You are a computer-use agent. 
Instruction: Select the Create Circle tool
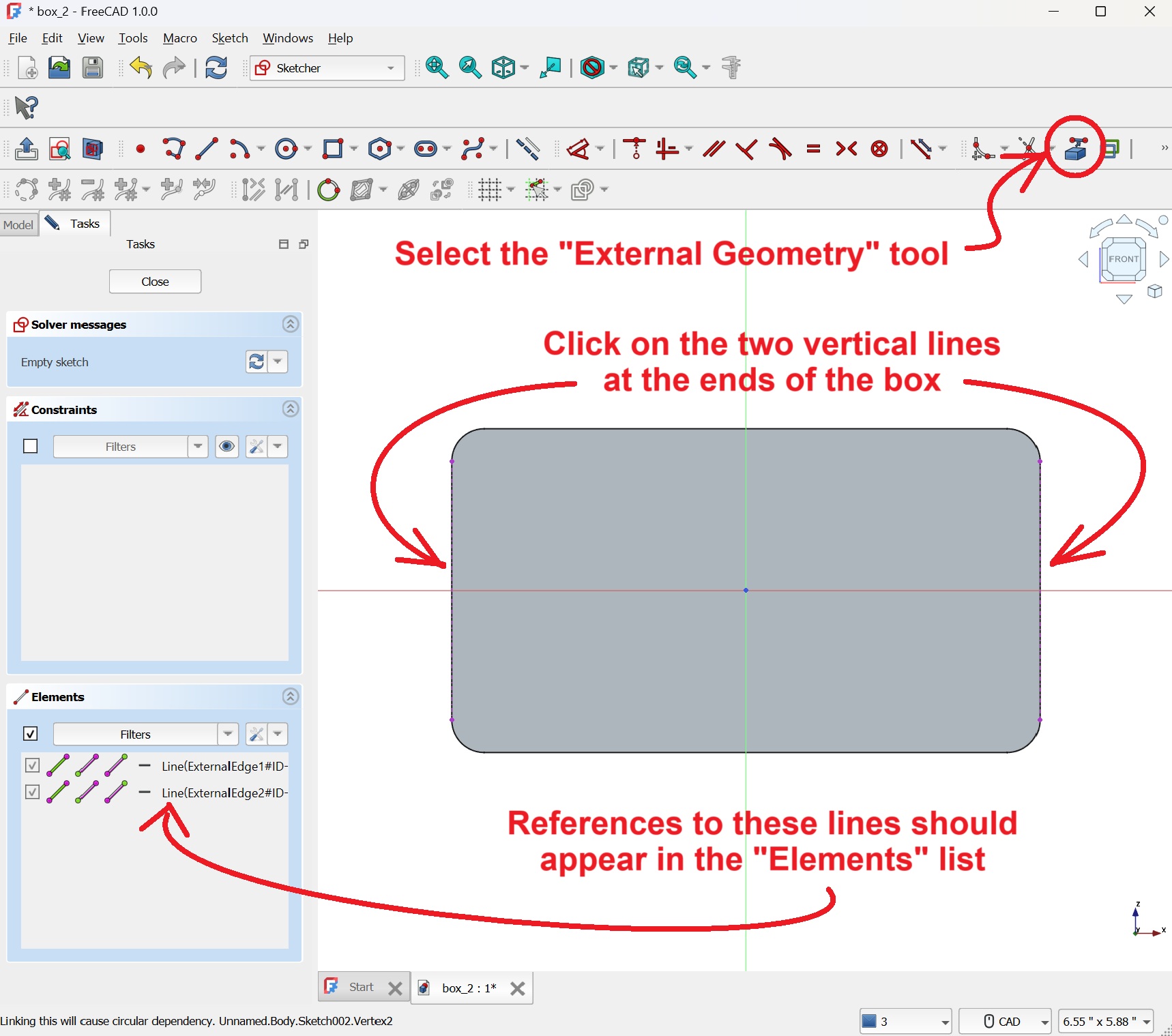(x=286, y=149)
